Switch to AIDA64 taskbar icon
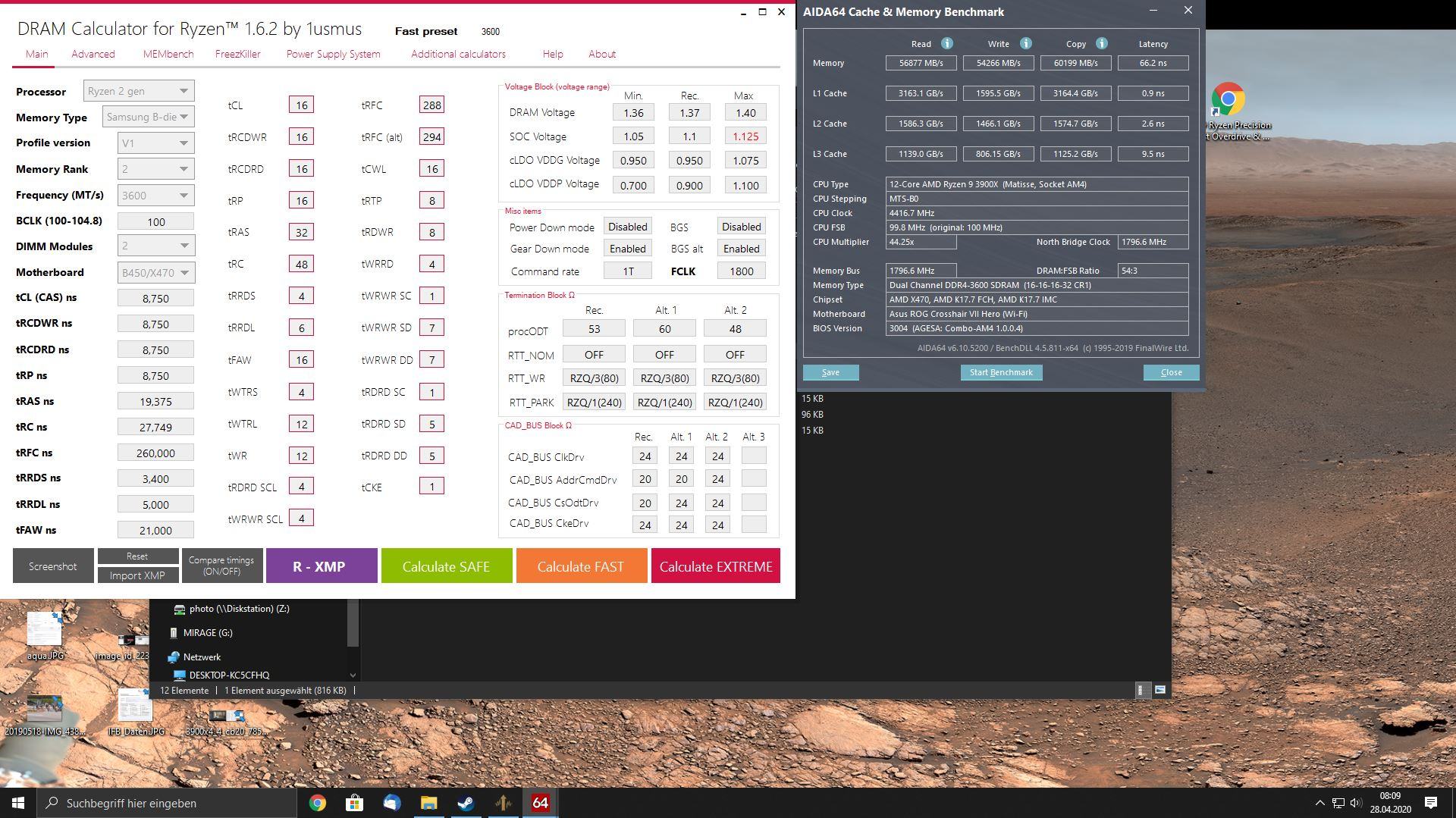Screen dimensions: 1456x818 [x=540, y=803]
